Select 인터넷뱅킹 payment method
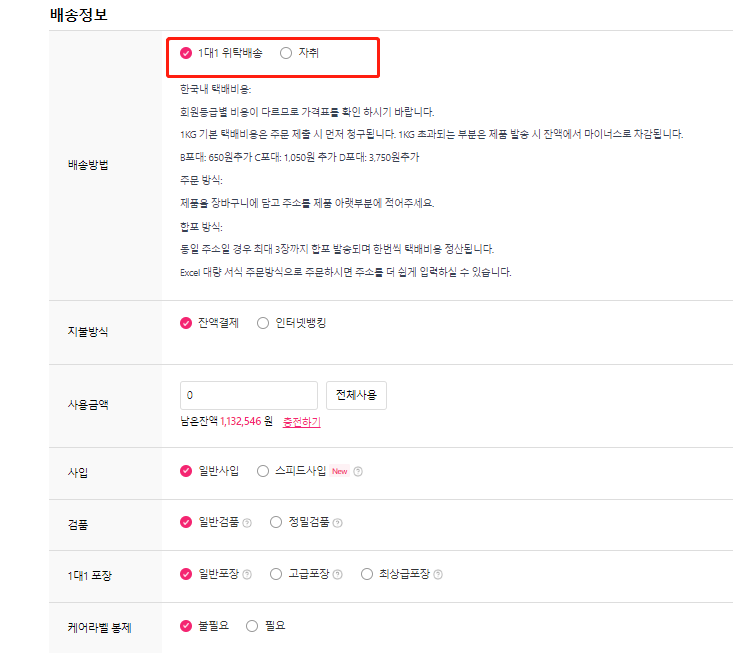This screenshot has height=653, width=733. 263,323
